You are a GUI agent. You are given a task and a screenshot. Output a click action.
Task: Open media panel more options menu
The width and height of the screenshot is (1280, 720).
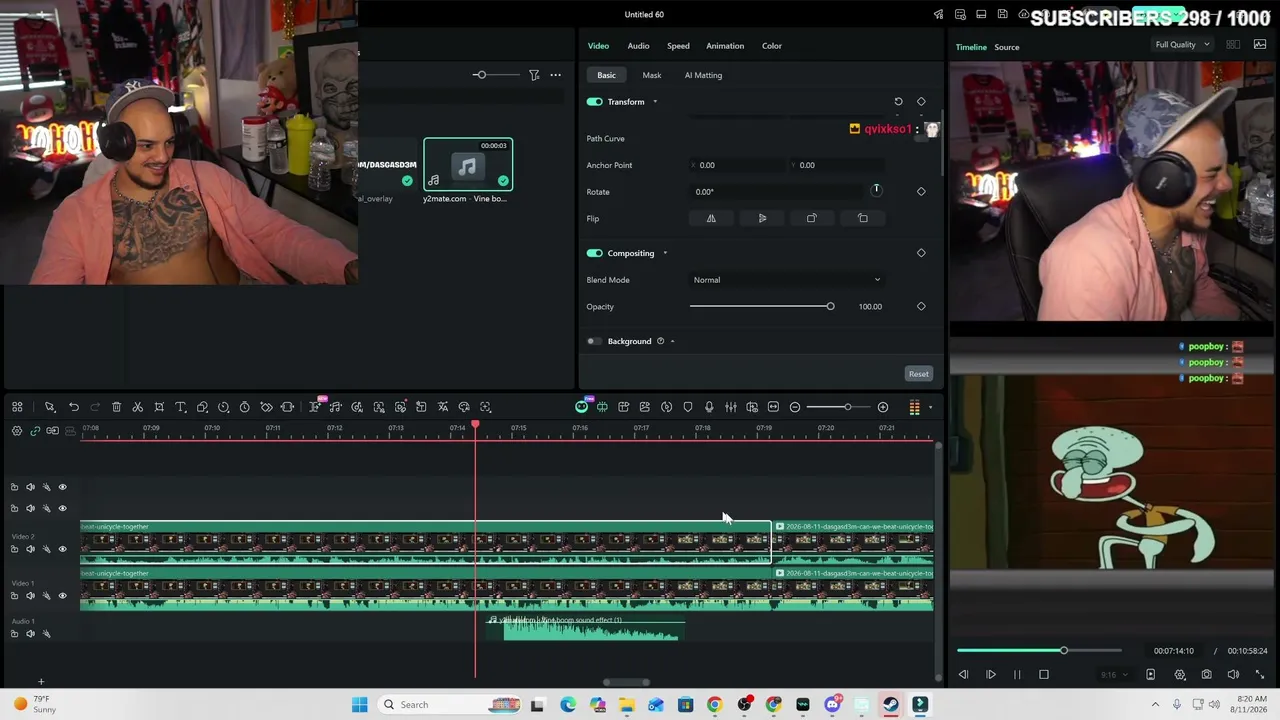[556, 75]
